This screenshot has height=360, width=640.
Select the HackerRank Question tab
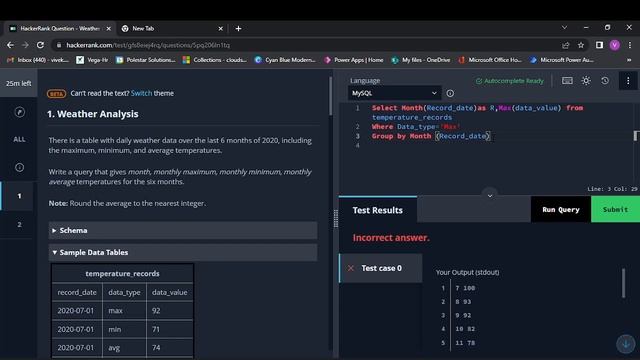coord(60,29)
